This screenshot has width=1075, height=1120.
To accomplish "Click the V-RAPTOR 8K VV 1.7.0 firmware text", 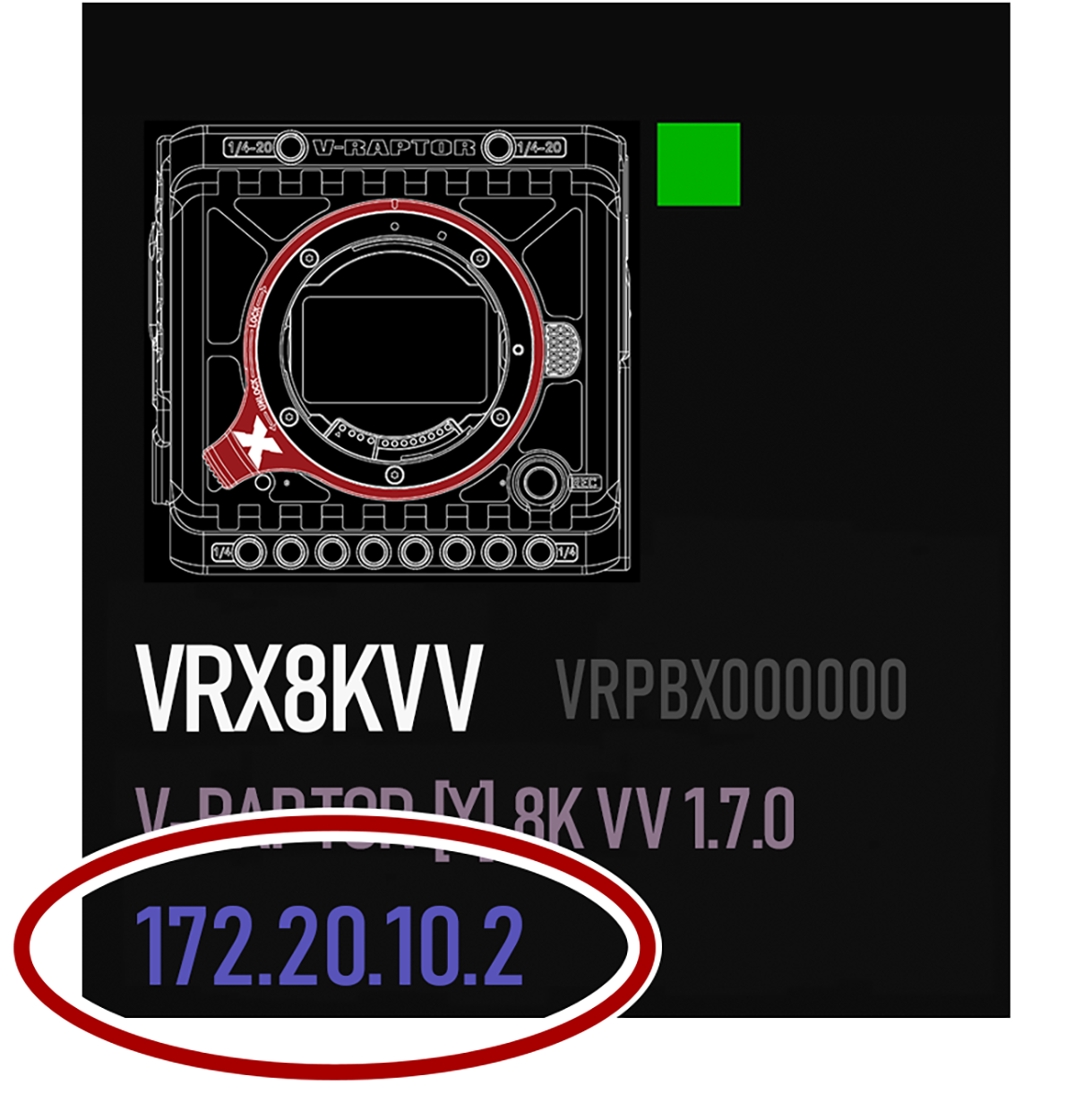I will [x=465, y=817].
